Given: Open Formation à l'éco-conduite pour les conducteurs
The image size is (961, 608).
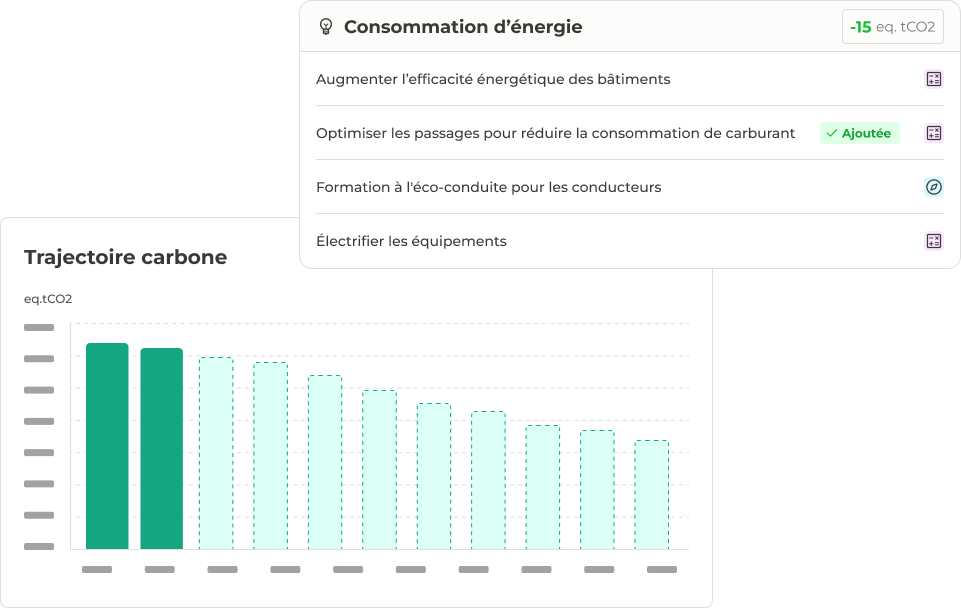Looking at the screenshot, I should [488, 187].
